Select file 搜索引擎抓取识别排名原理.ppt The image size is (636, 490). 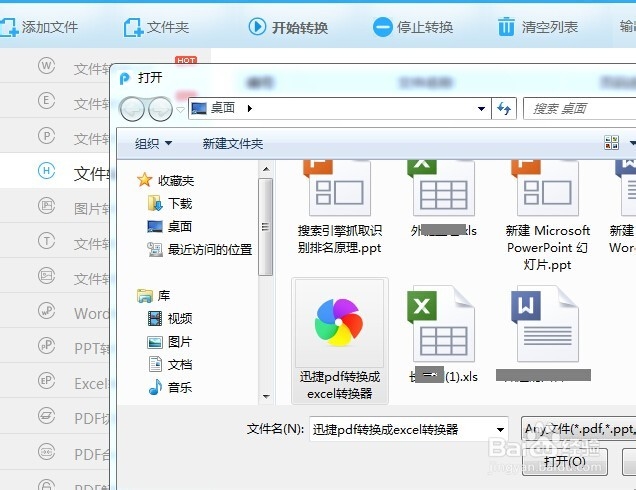pyautogui.click(x=340, y=207)
